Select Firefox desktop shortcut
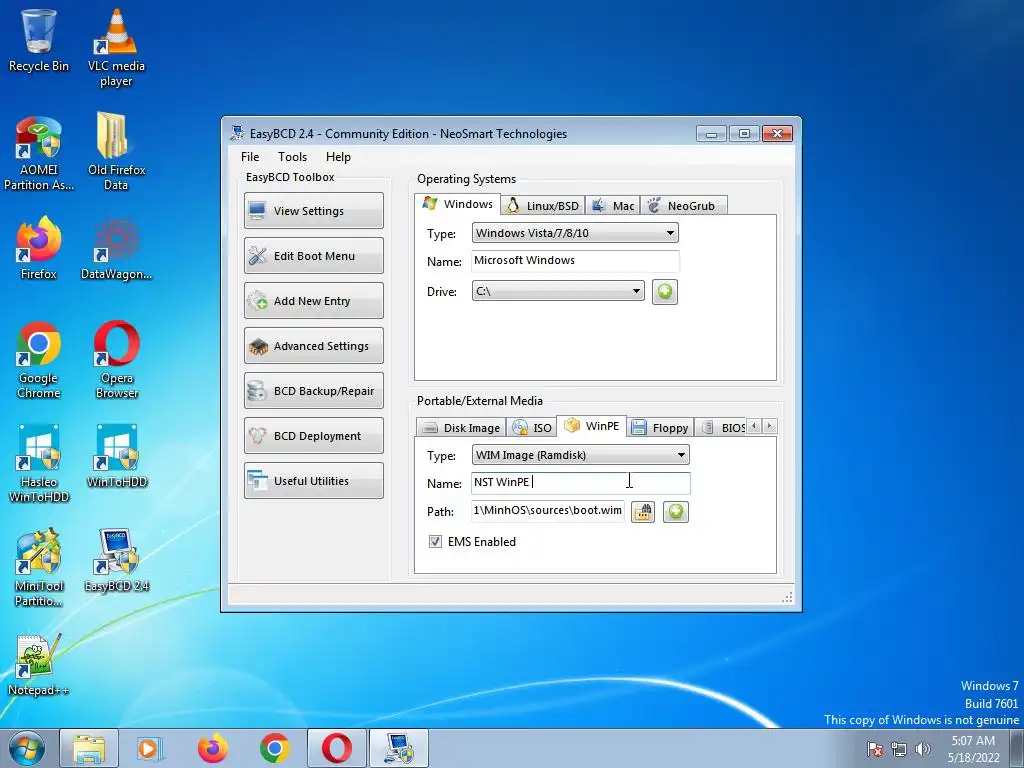This screenshot has width=1024, height=768. tap(39, 248)
